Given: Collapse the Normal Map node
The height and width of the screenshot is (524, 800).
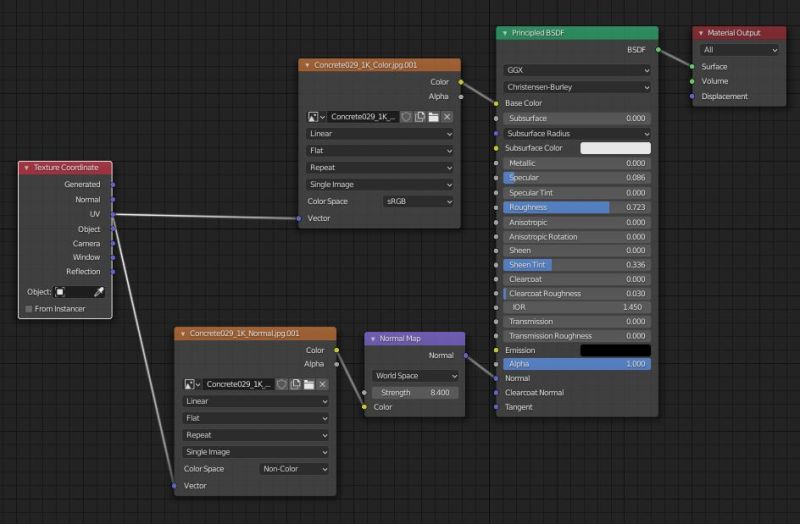Looking at the screenshot, I should (373, 339).
